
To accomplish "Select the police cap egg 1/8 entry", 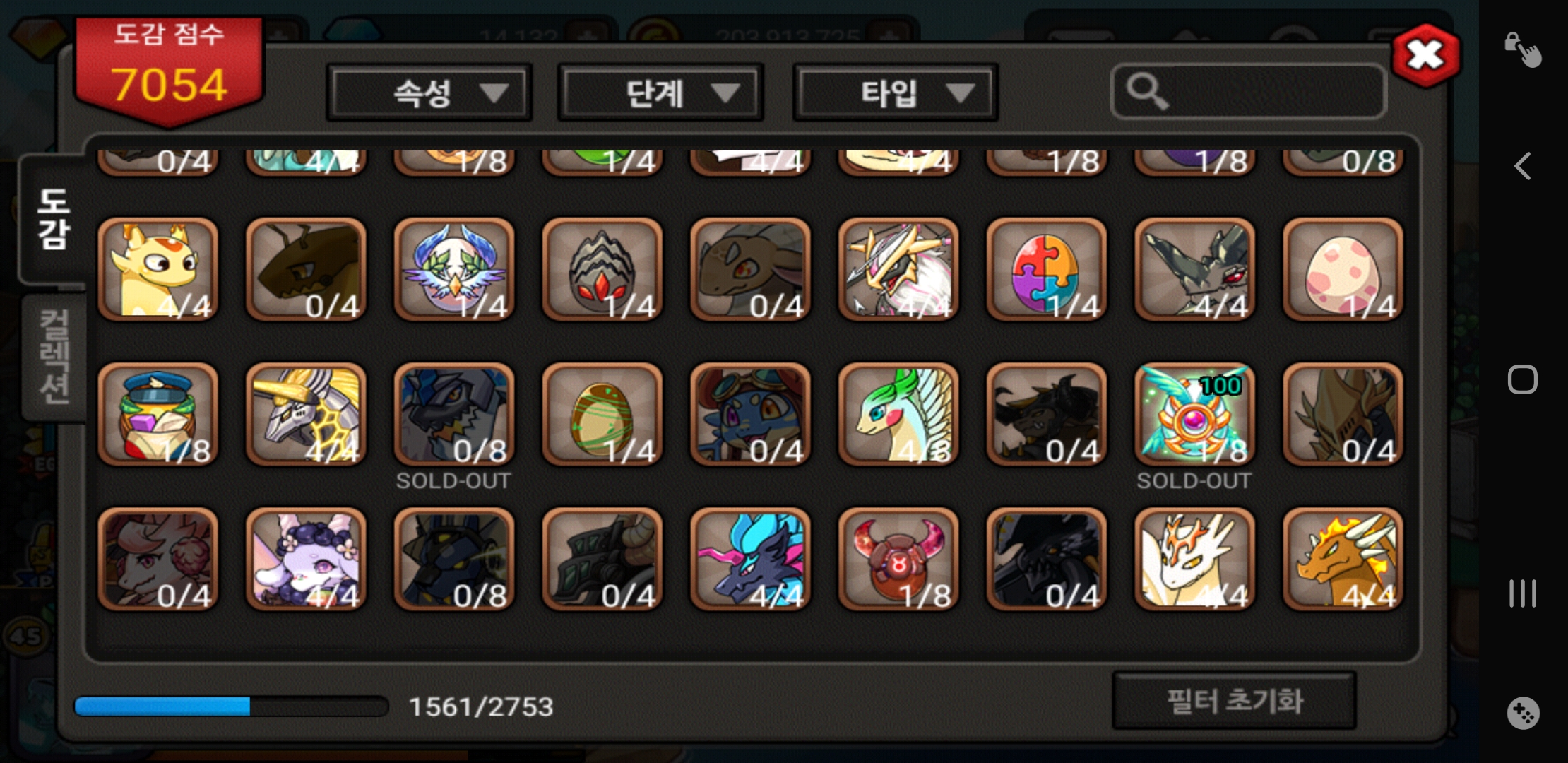I will coord(158,415).
